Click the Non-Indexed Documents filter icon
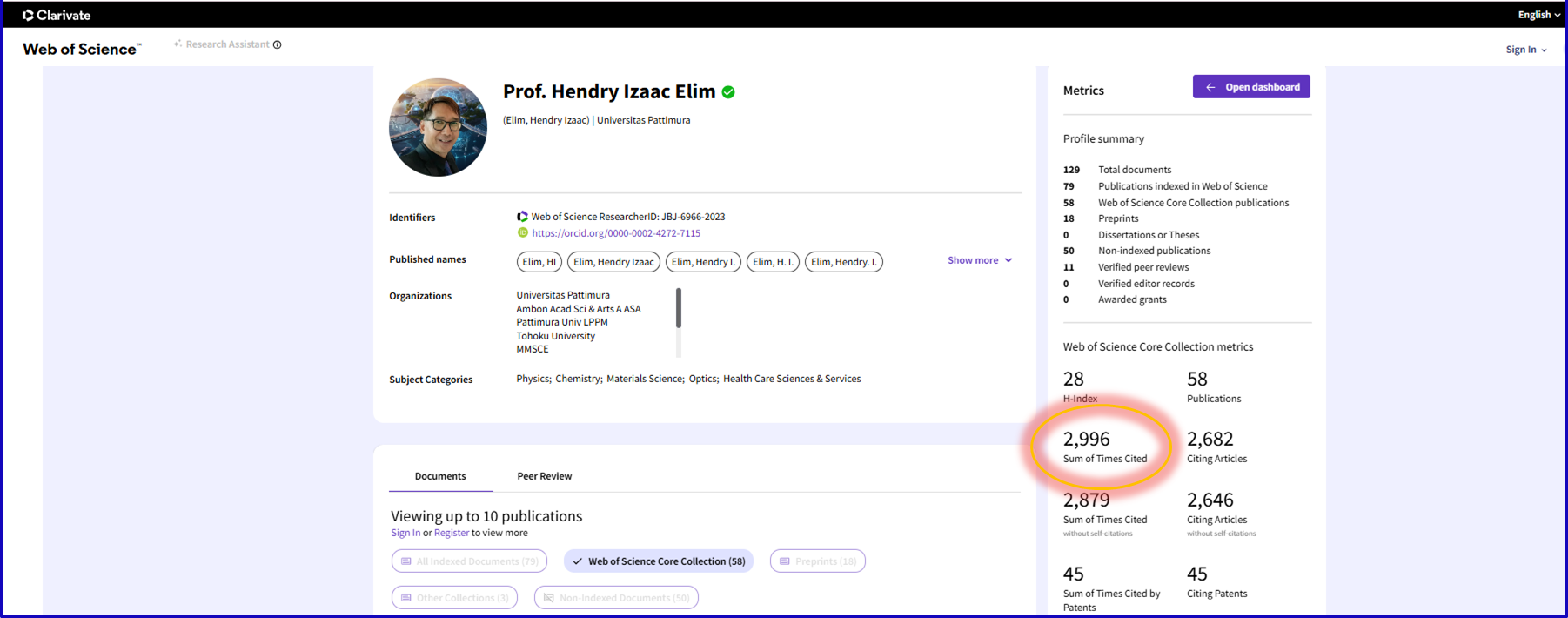 pyautogui.click(x=548, y=598)
